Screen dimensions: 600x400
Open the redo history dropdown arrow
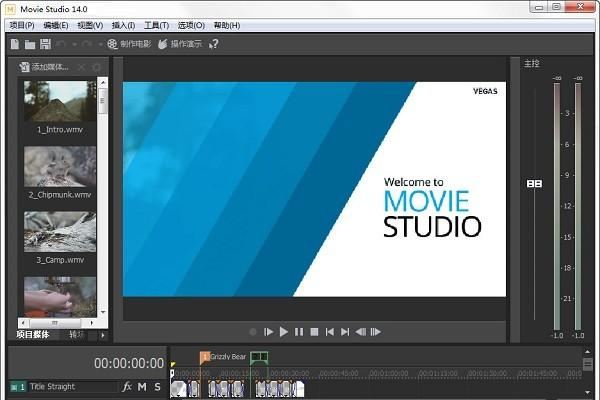98,44
